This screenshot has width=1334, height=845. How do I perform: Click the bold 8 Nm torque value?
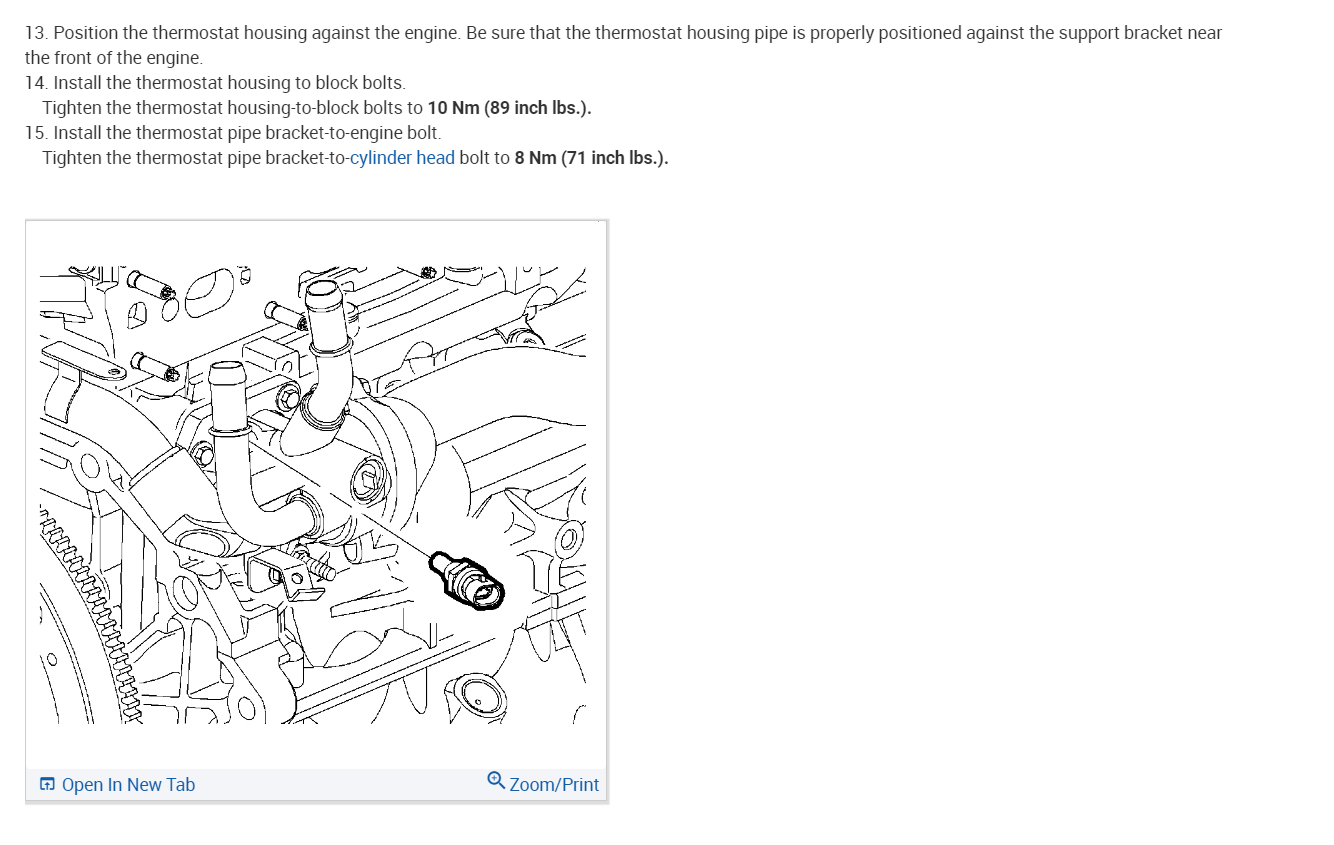[591, 158]
